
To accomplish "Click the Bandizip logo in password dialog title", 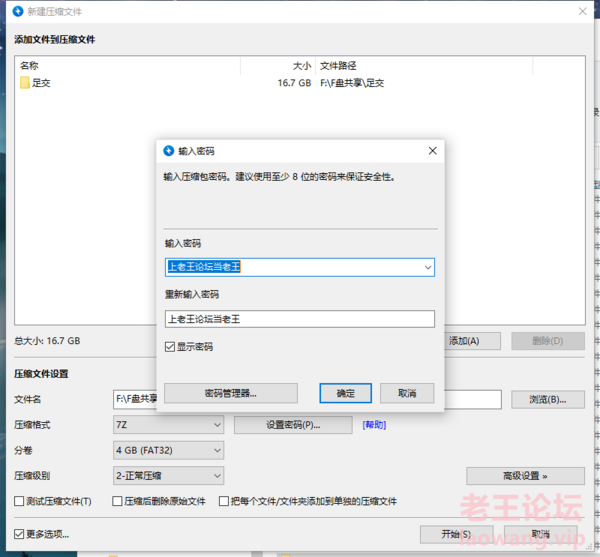I will coord(168,151).
